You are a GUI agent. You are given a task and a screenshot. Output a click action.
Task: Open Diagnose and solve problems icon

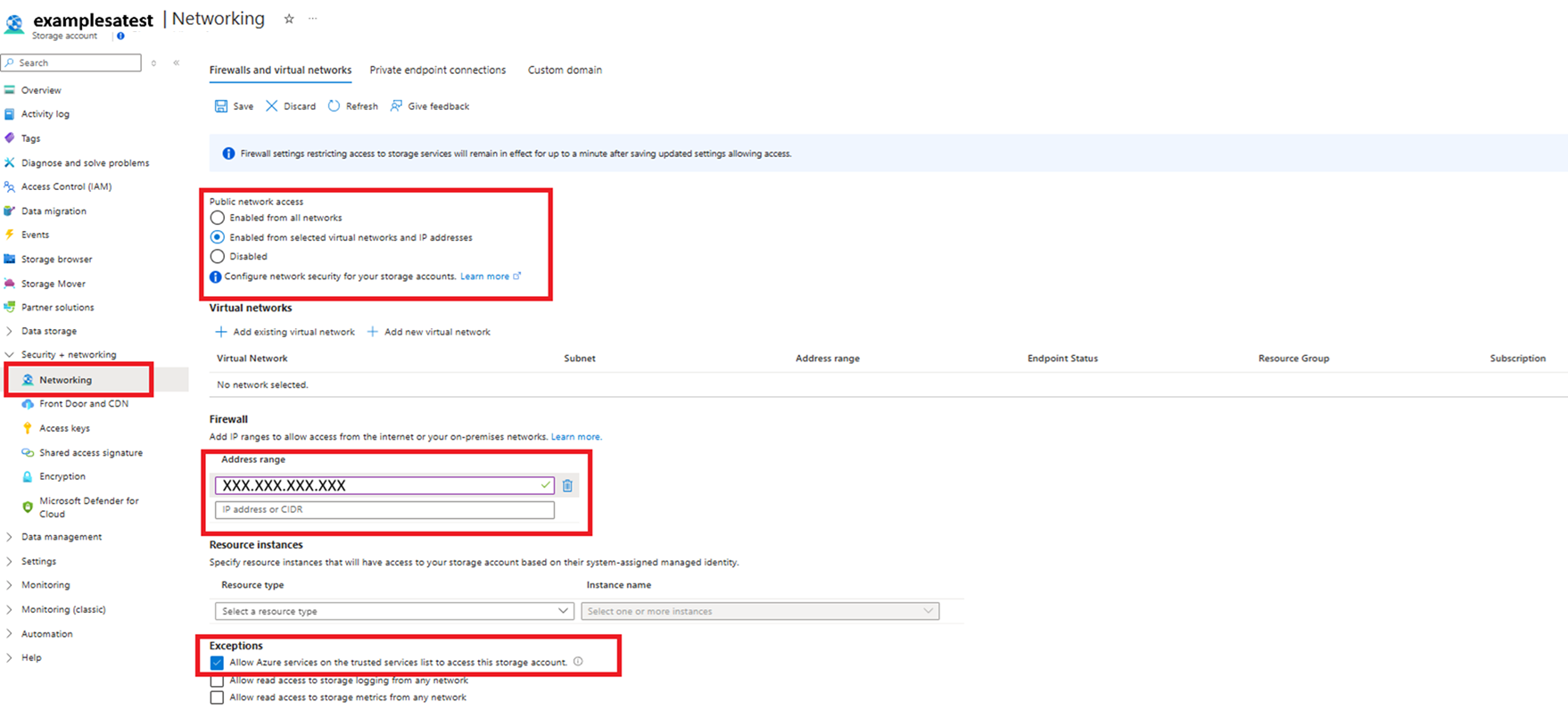[10, 162]
